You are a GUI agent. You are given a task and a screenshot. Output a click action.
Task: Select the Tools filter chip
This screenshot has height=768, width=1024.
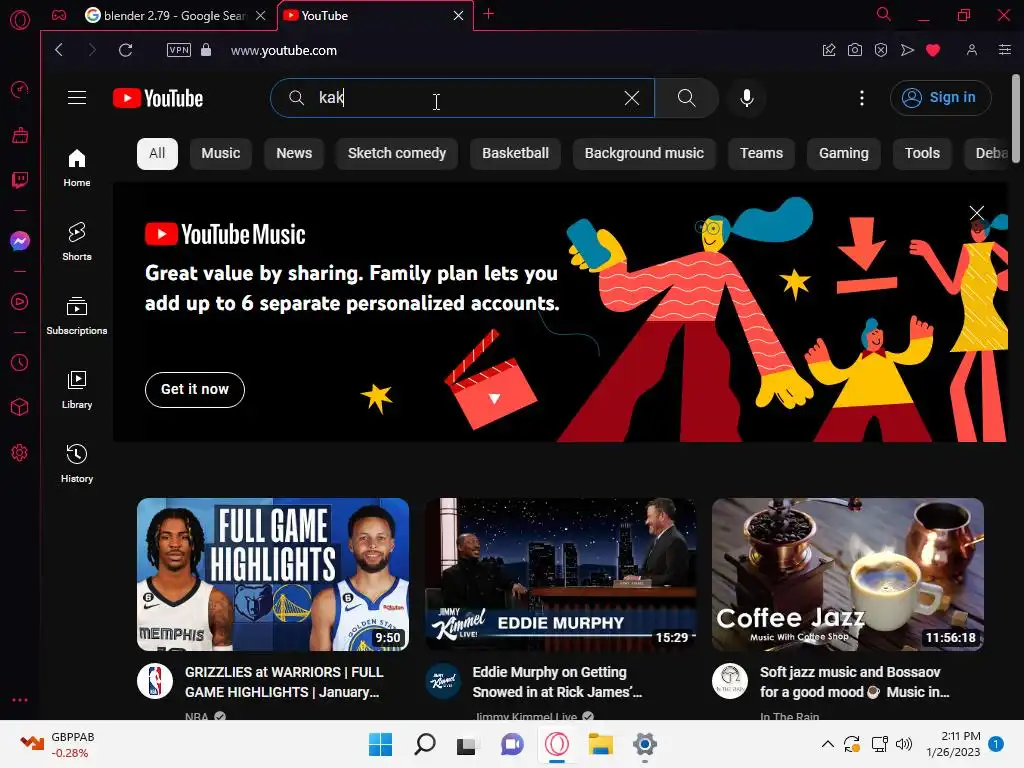[x=922, y=153]
